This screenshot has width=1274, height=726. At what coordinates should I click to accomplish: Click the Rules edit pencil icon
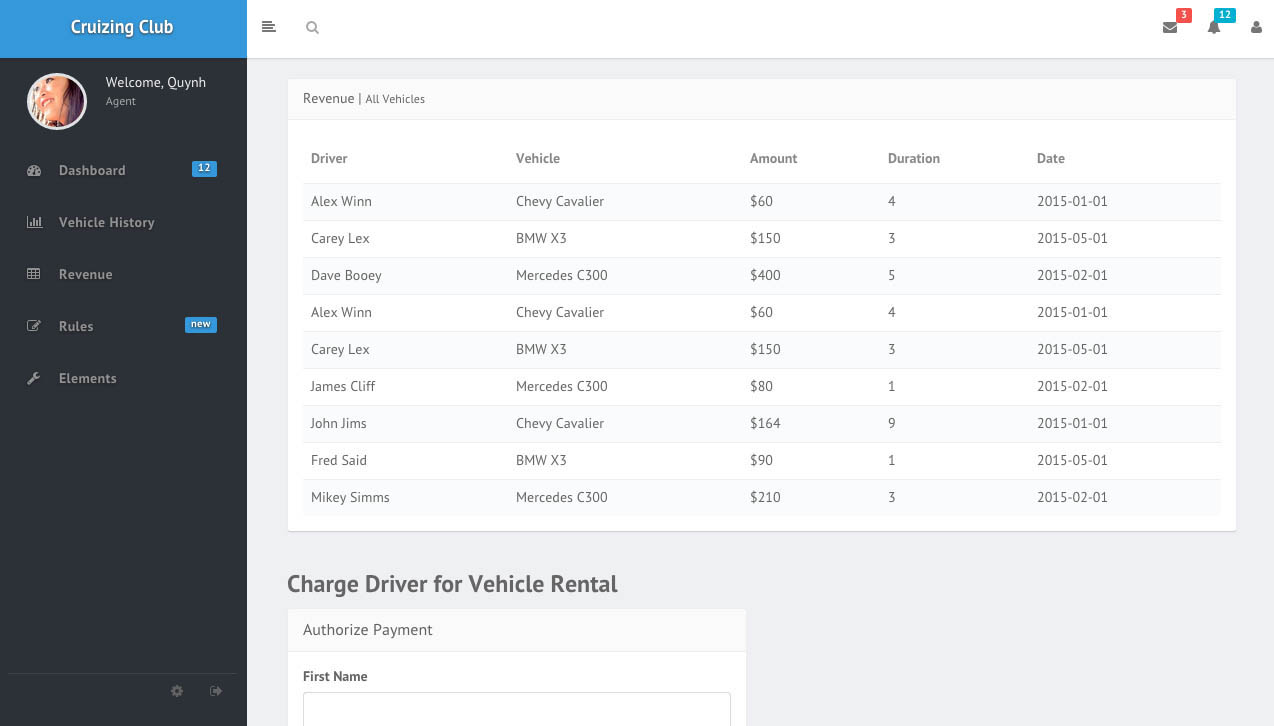(34, 326)
